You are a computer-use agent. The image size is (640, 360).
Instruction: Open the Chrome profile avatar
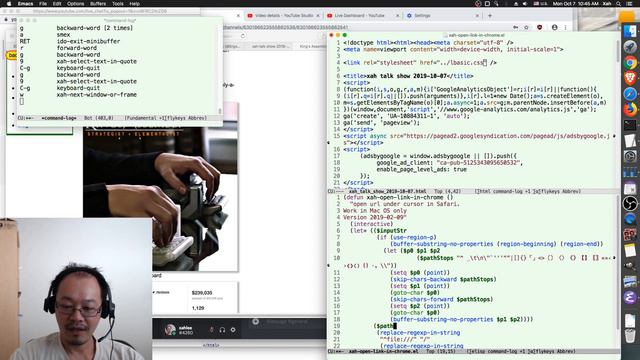point(554,27)
